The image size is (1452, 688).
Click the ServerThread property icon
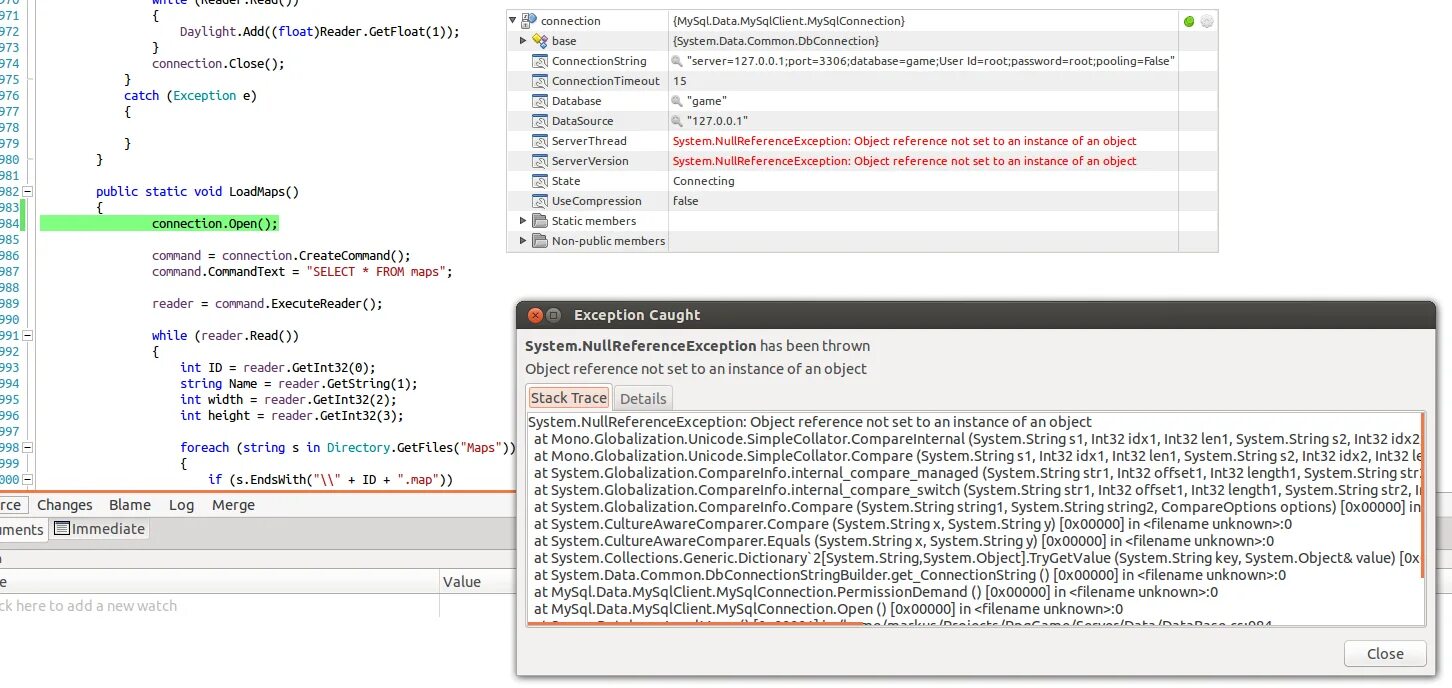click(x=541, y=141)
